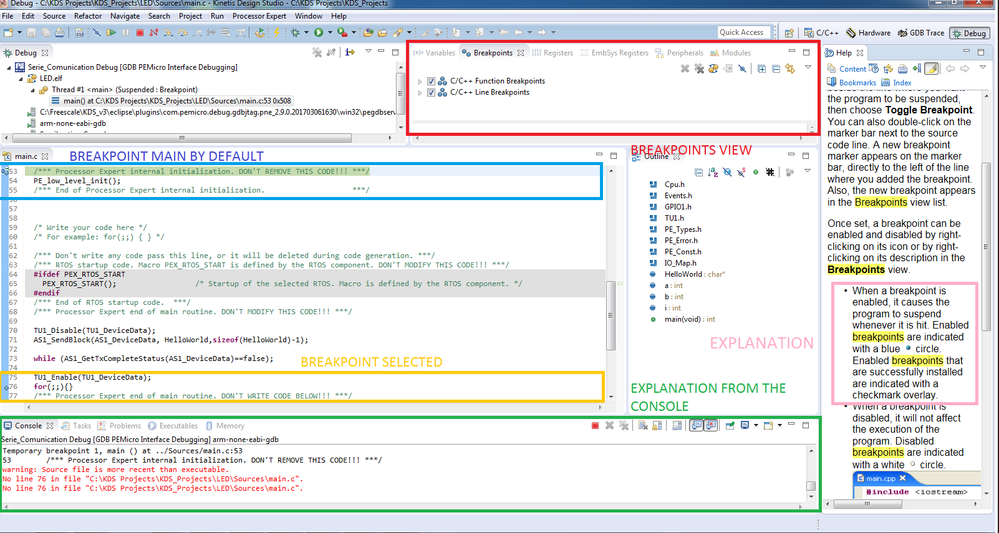Click Open Perspective icon beside Quick Access
Screen dimensions: 999x533
coord(789,32)
